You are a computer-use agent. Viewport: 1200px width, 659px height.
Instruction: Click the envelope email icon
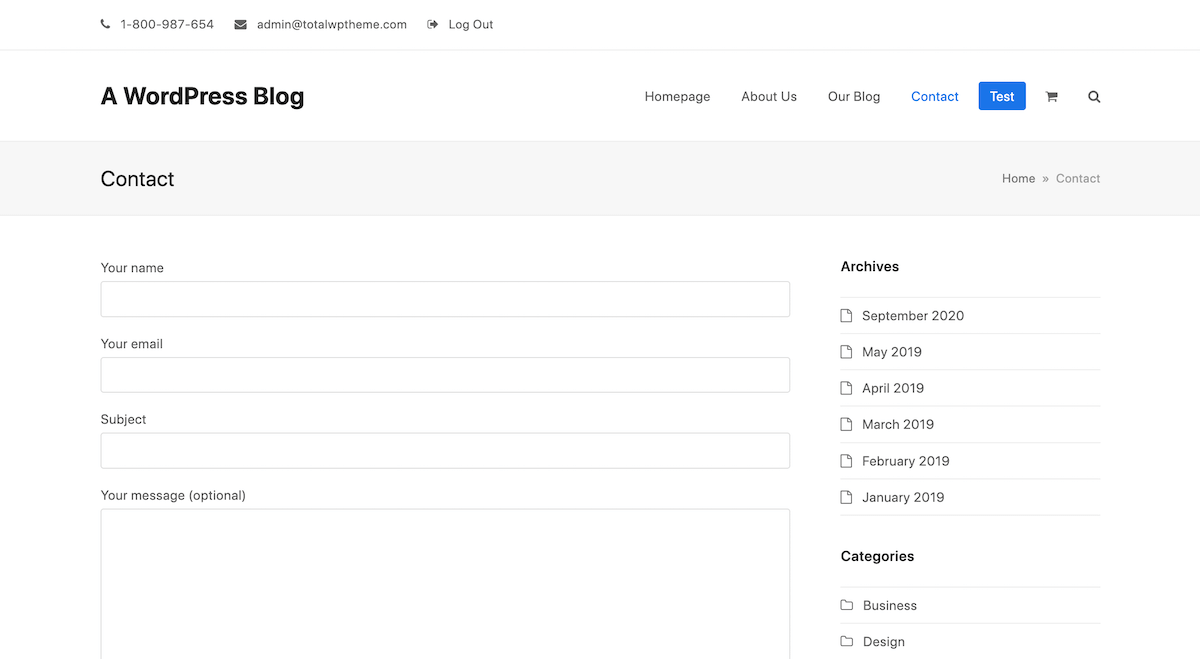coord(241,24)
